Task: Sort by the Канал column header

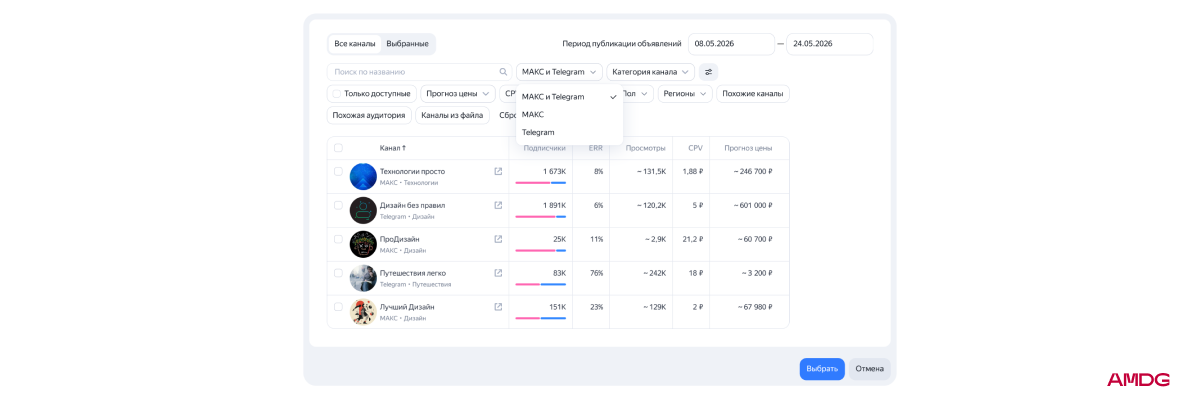Action: tap(393, 148)
